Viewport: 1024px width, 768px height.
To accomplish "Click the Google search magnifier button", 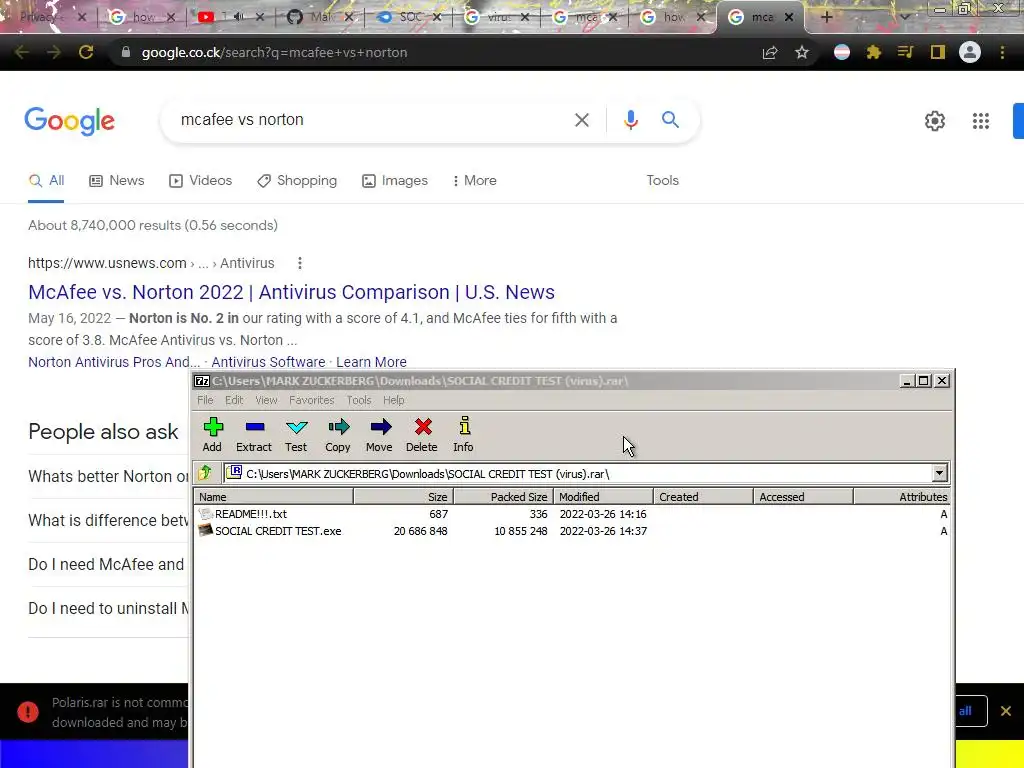I will 670,120.
